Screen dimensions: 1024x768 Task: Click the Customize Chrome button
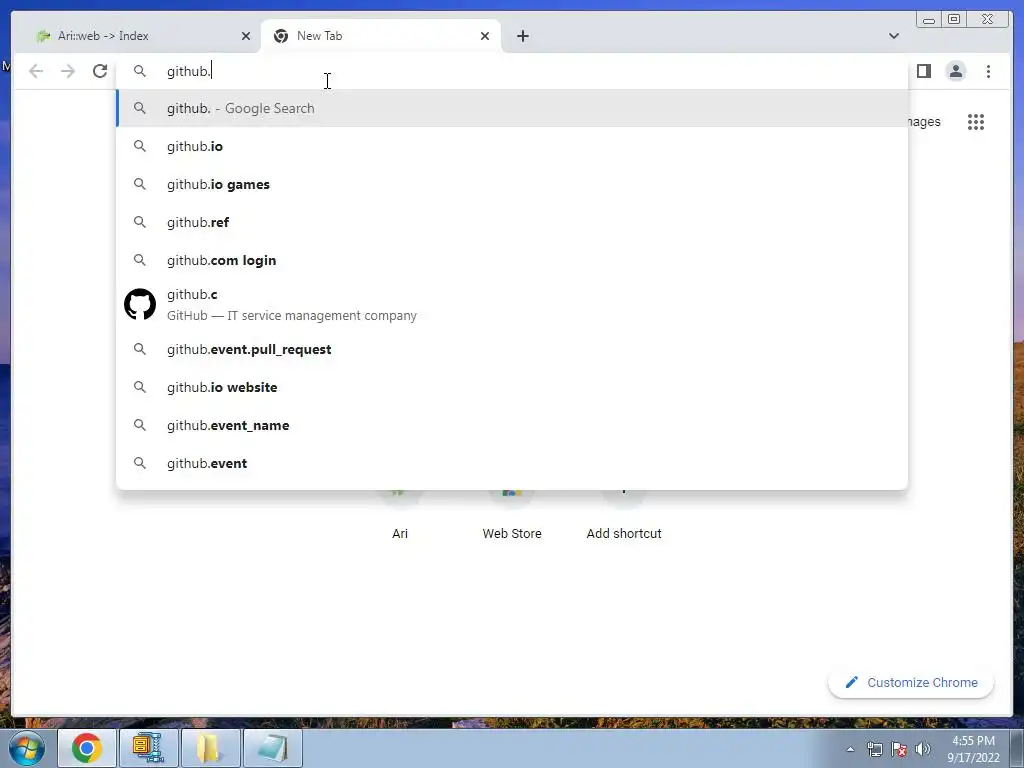point(911,682)
